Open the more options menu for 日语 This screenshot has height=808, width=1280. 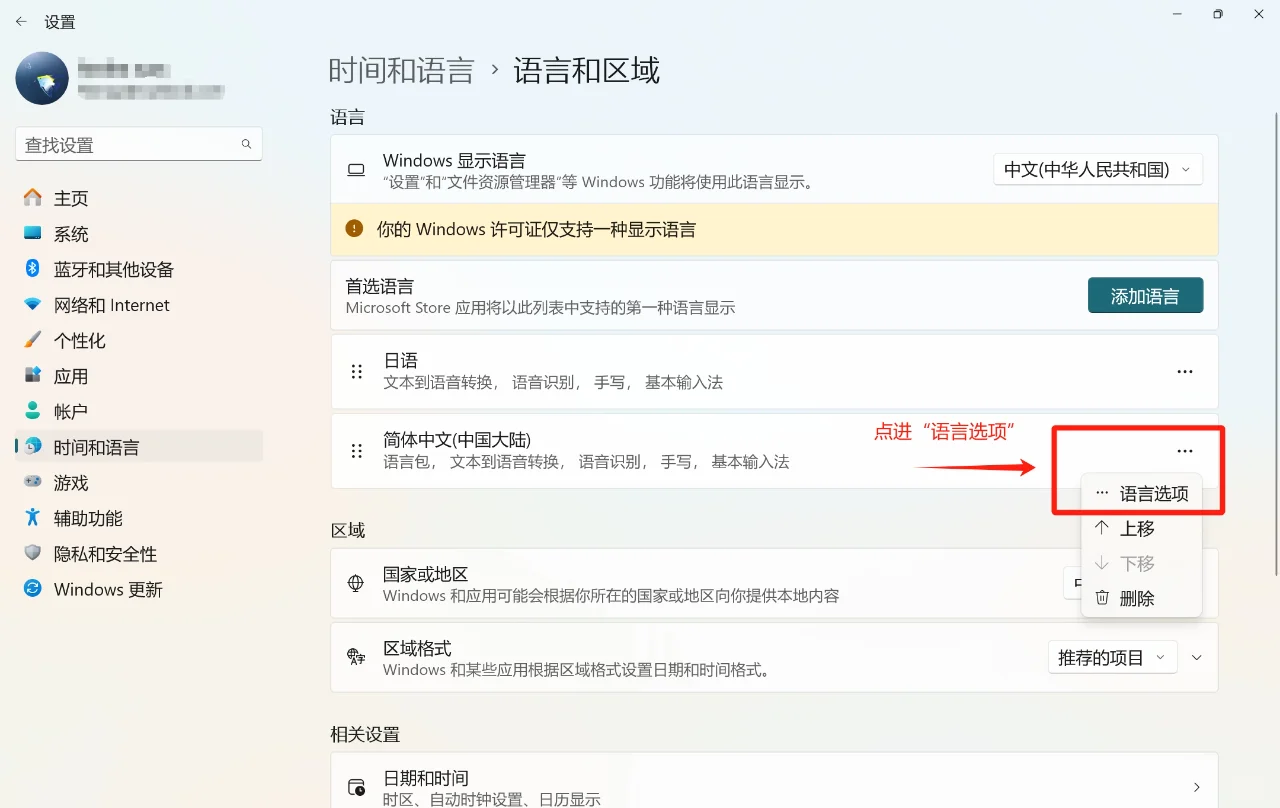coord(1185,371)
